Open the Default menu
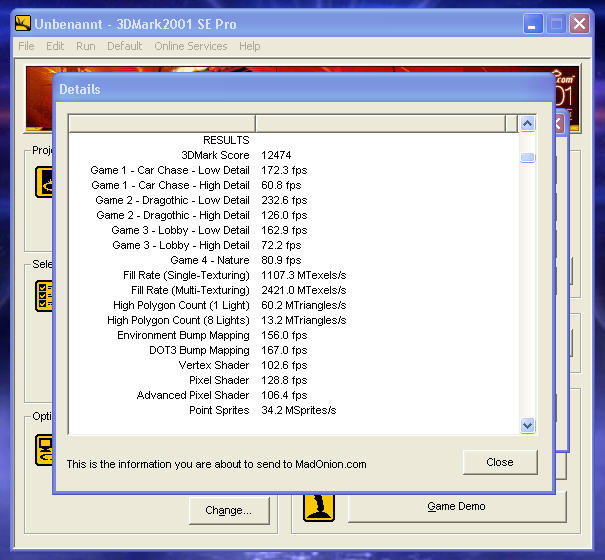 [x=125, y=46]
